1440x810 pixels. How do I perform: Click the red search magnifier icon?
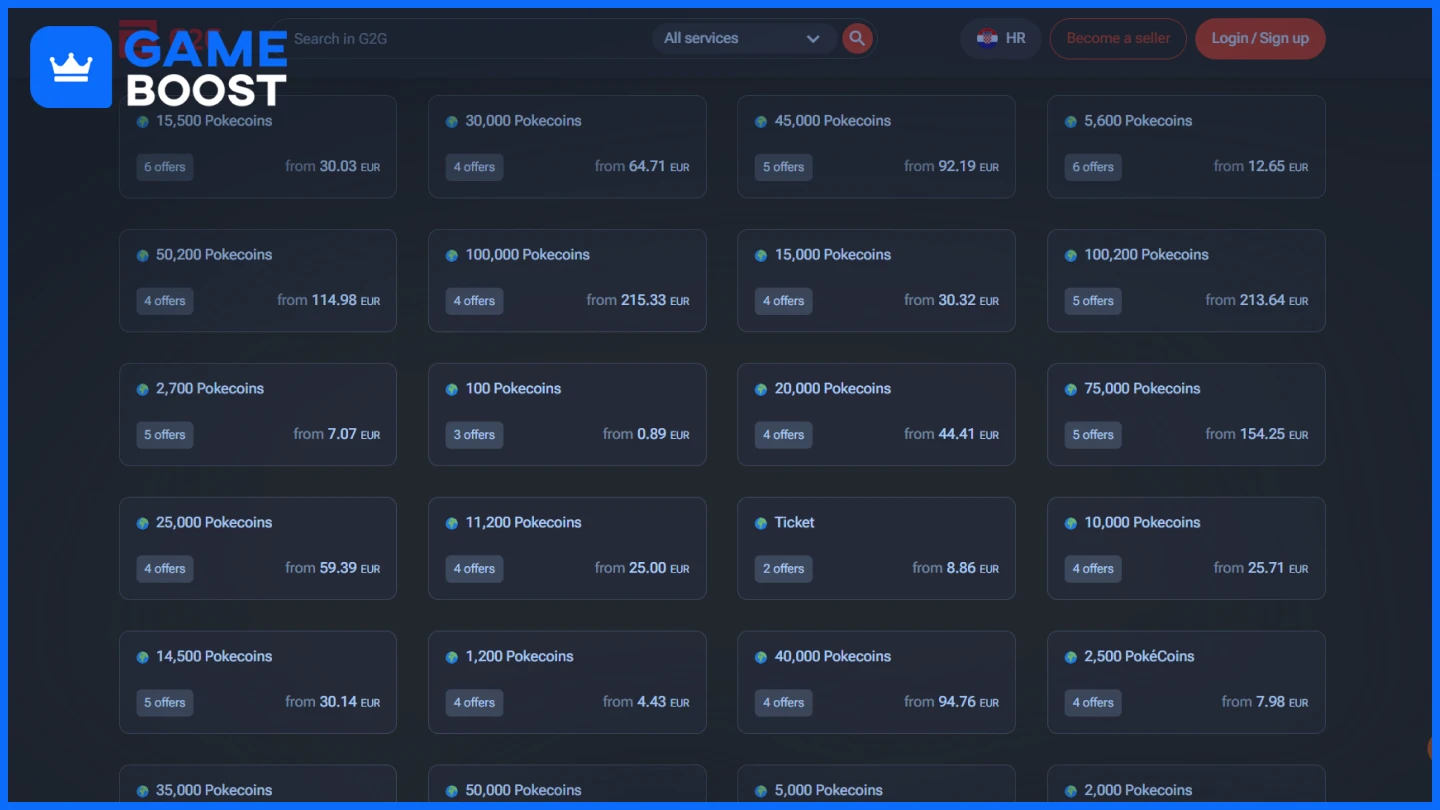tap(857, 38)
